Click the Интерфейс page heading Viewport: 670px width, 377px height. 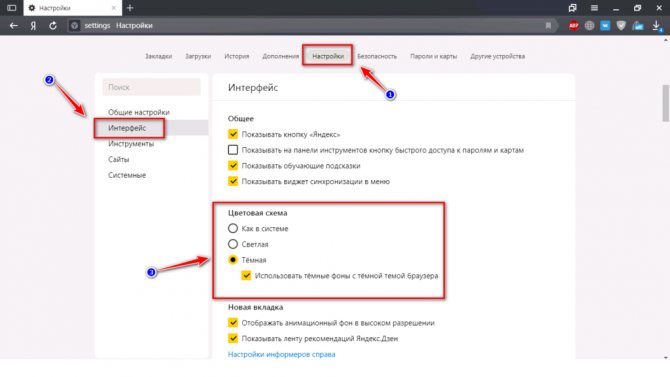pos(253,88)
